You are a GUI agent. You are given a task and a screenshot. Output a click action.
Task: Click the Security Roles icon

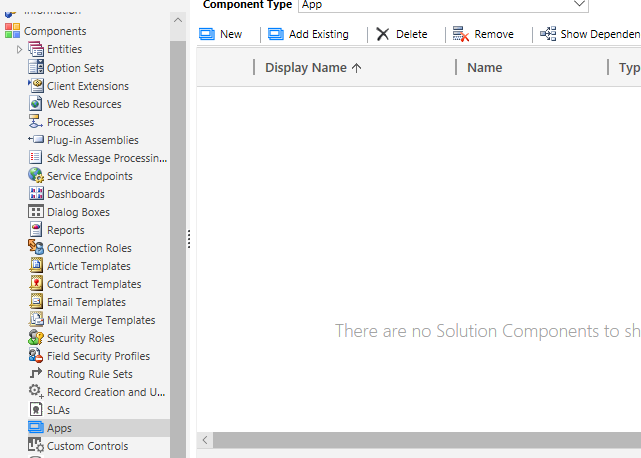point(36,338)
